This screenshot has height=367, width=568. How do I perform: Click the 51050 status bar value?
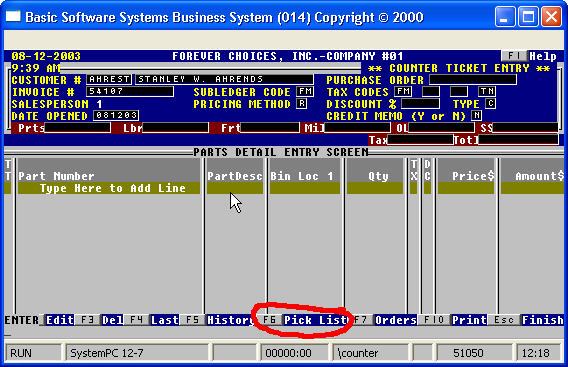pos(474,353)
